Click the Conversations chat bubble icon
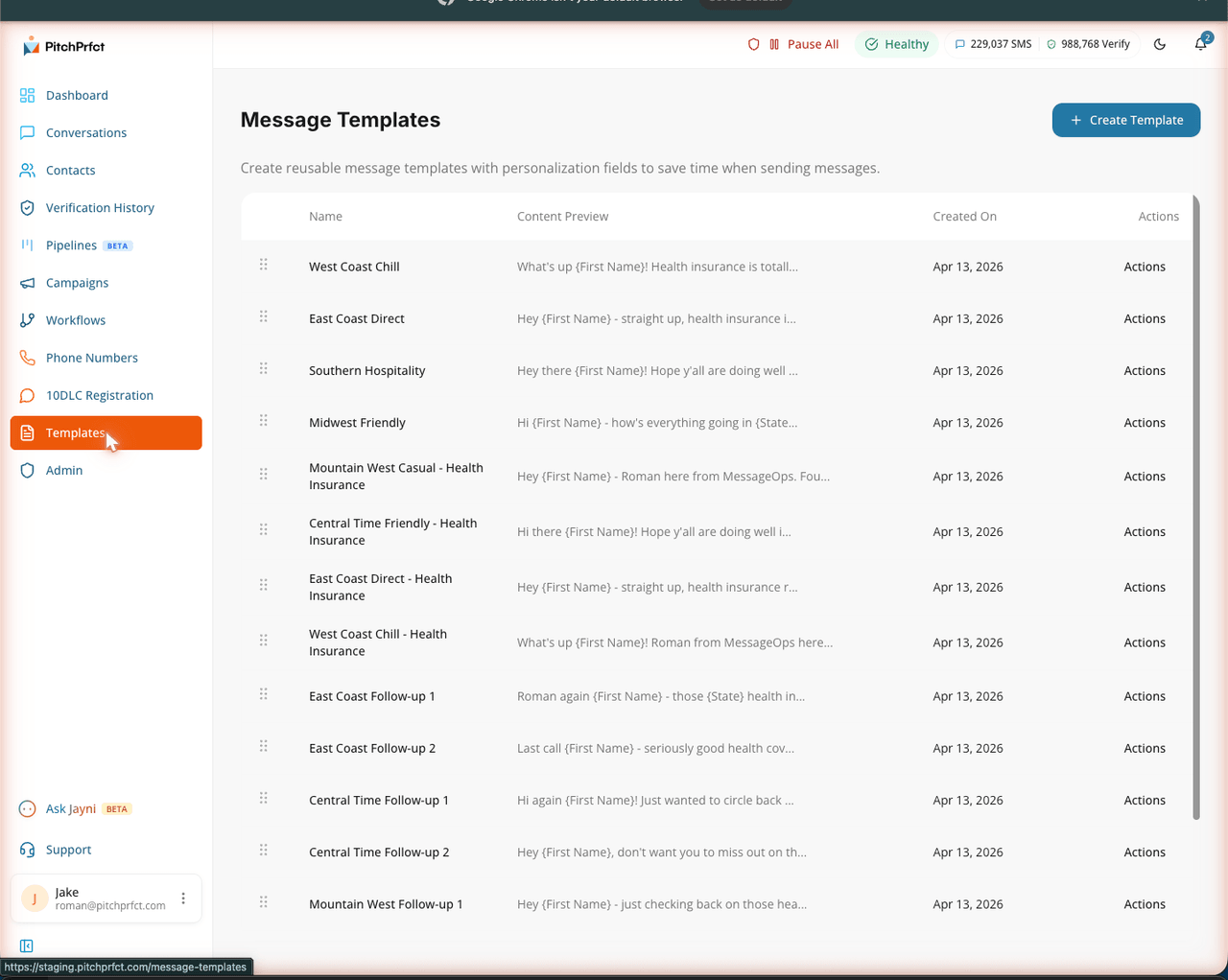The image size is (1228, 980). 27,132
